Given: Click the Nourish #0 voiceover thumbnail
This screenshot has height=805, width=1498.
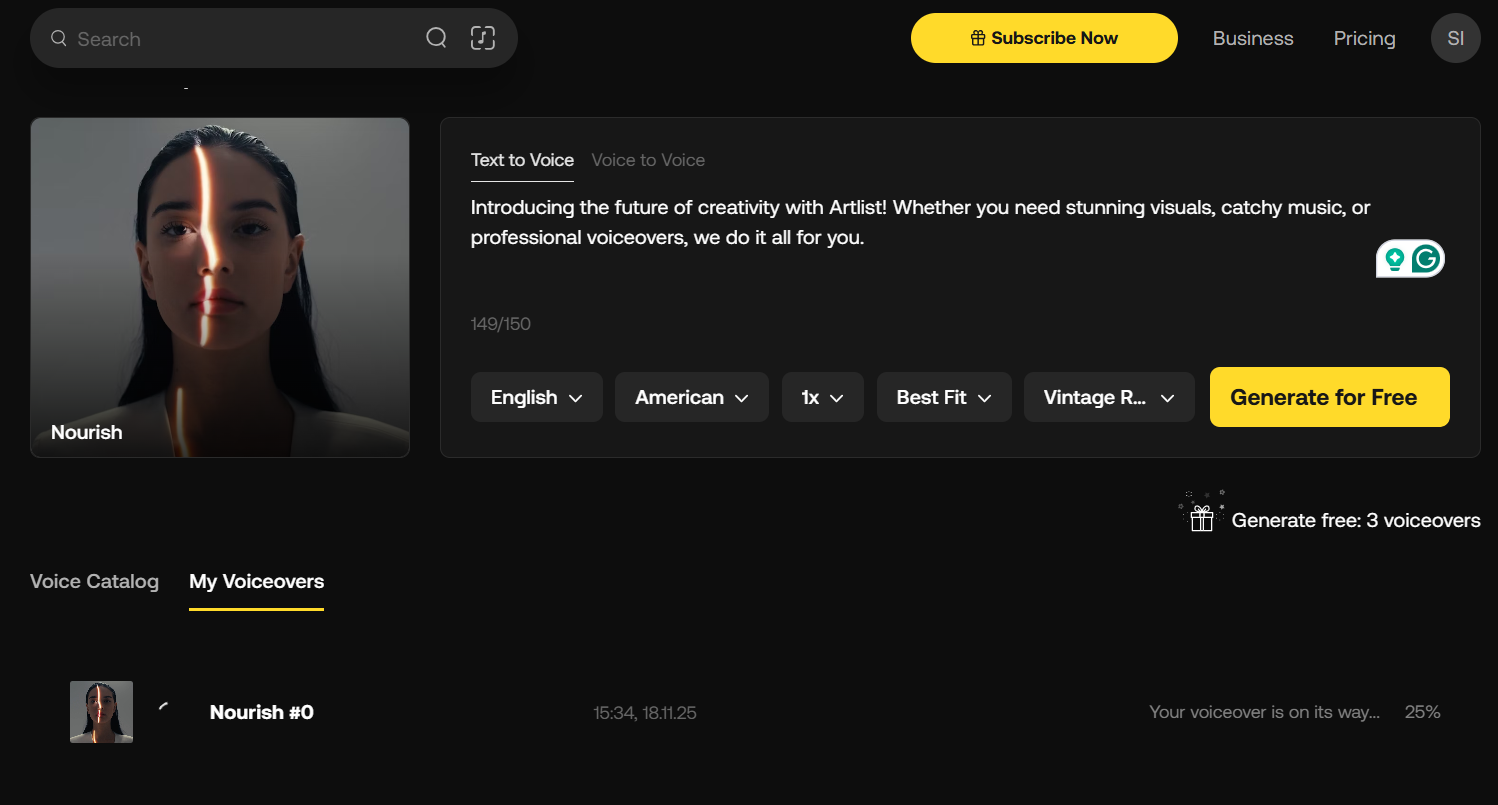Looking at the screenshot, I should click(101, 712).
